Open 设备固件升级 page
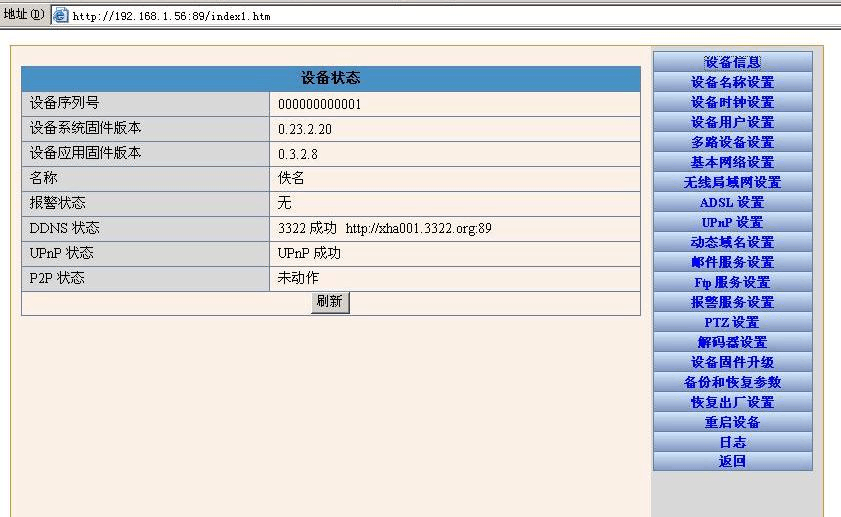Image resolution: width=841 pixels, height=517 pixels. (732, 362)
